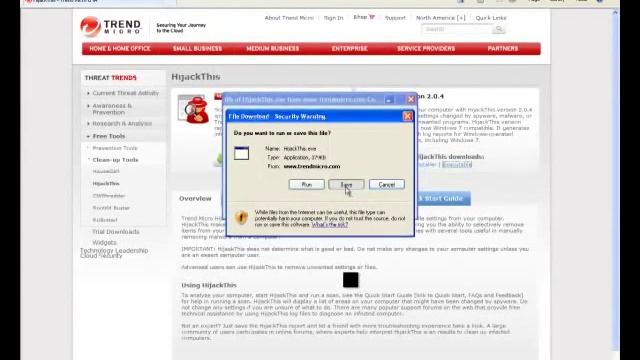Viewport: 640px width, 360px height.
Task: Click the Save button
Action: point(346,184)
